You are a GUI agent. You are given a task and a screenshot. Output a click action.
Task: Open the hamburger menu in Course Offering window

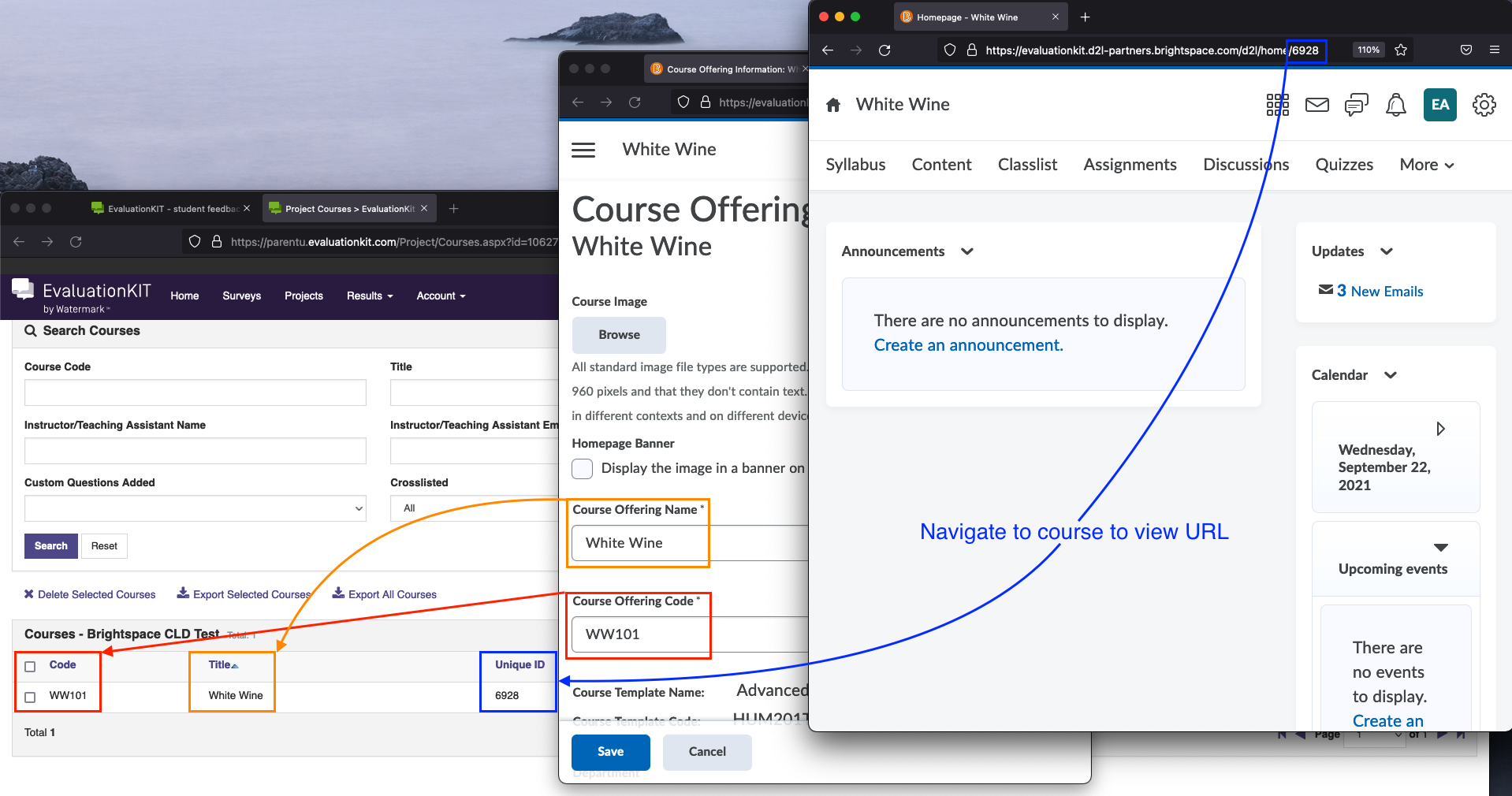(583, 150)
